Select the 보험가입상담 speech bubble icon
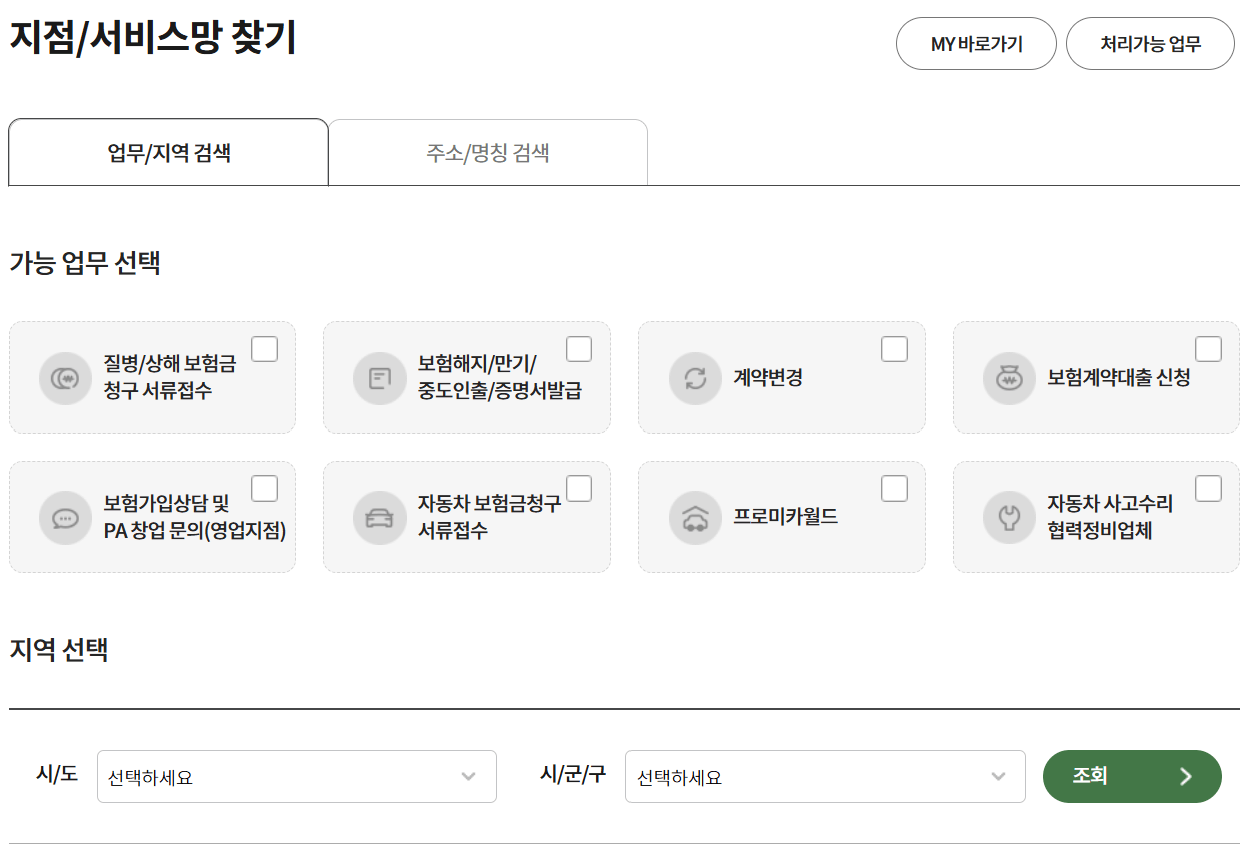1256x856 pixels. (x=65, y=517)
